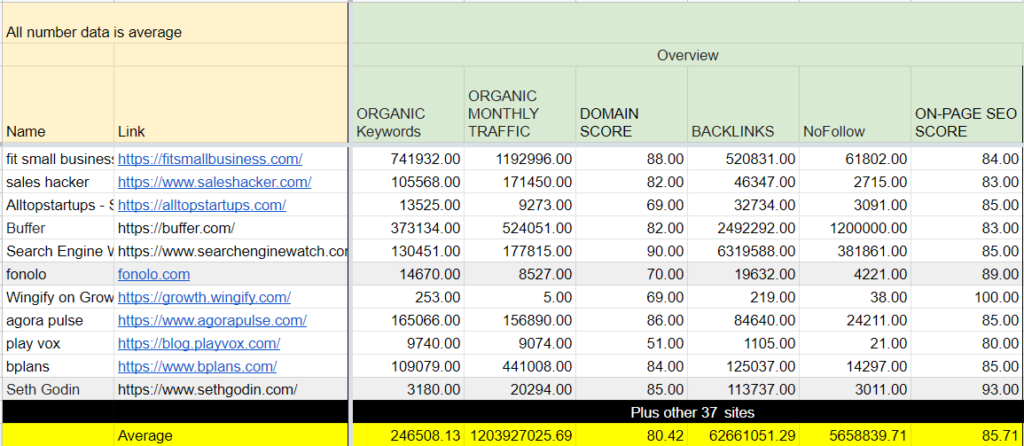
Task: Select the 520831.00 backlinks cell
Action: 743,159
